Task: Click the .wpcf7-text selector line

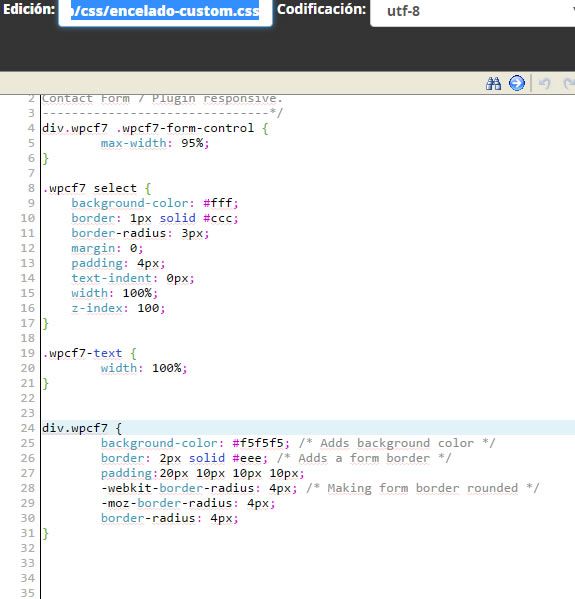Action: click(89, 353)
